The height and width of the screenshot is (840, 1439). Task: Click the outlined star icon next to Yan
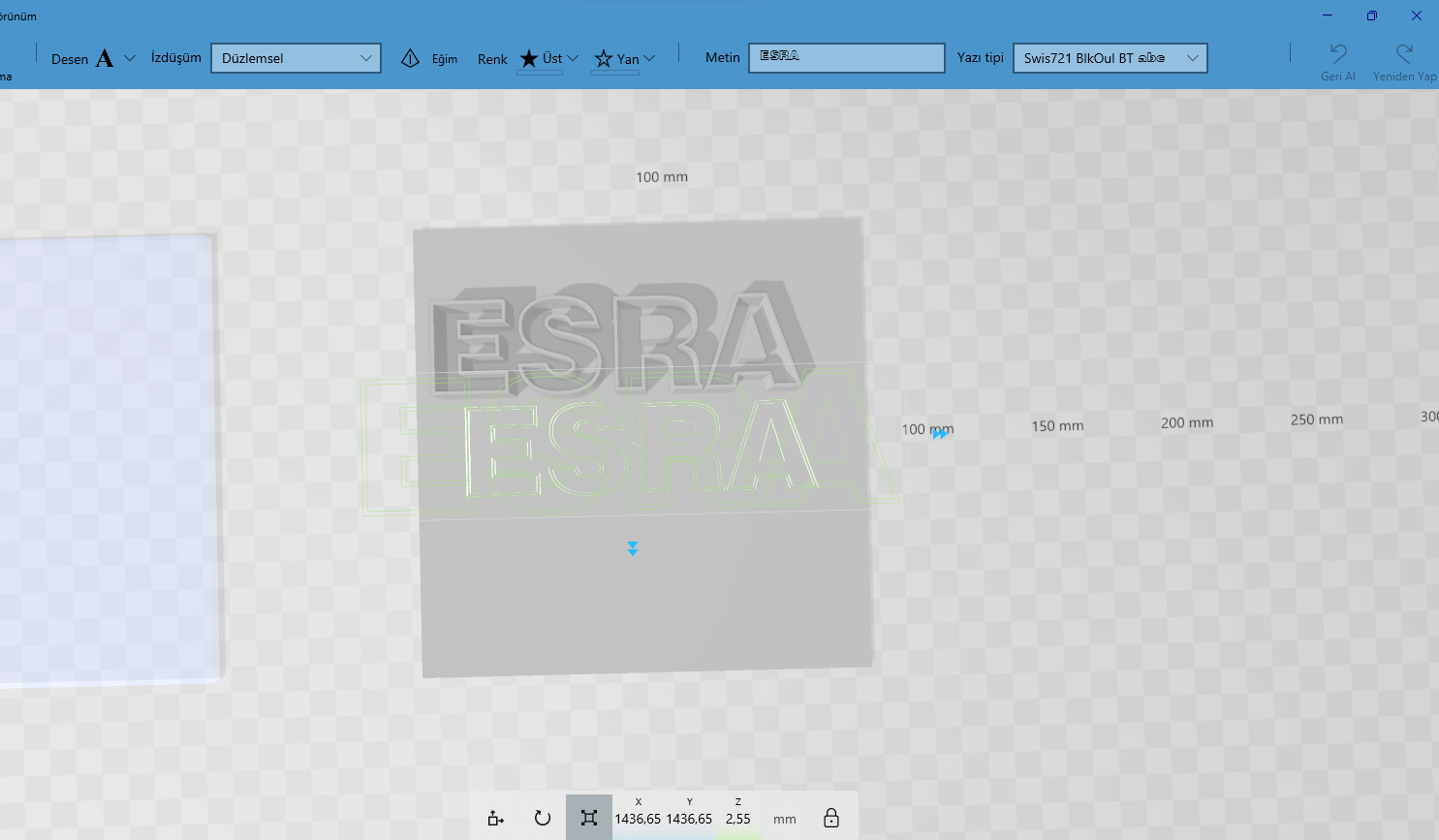coord(605,57)
